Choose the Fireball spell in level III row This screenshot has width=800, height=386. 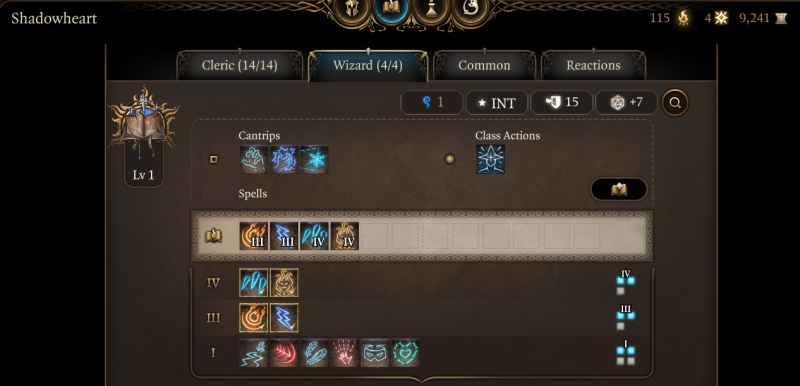pyautogui.click(x=254, y=318)
